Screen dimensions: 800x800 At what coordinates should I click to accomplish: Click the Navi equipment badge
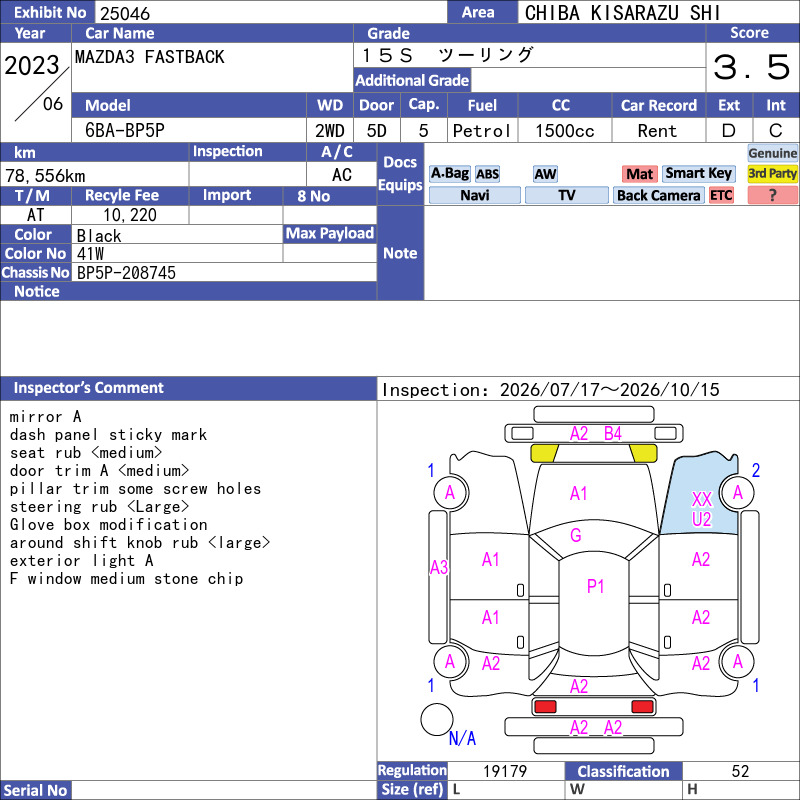(474, 195)
